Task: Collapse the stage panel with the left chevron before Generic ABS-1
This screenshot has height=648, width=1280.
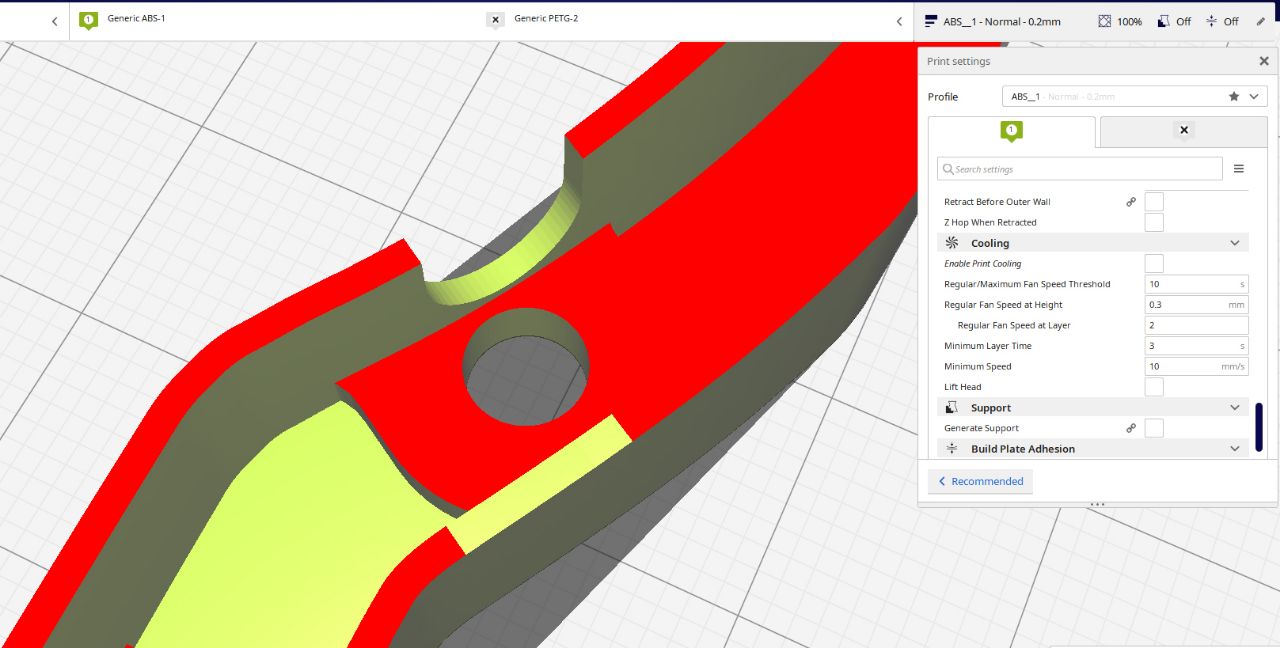Action: pyautogui.click(x=54, y=21)
